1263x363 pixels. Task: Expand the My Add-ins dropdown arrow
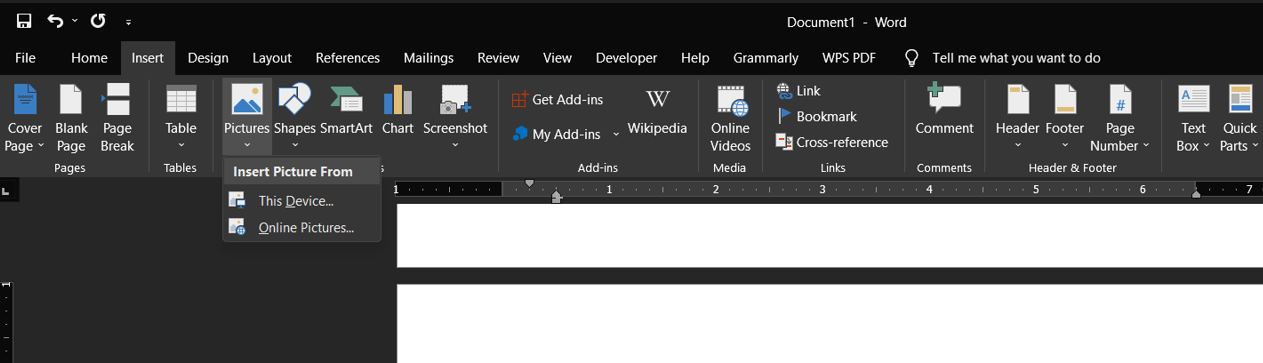click(x=616, y=134)
